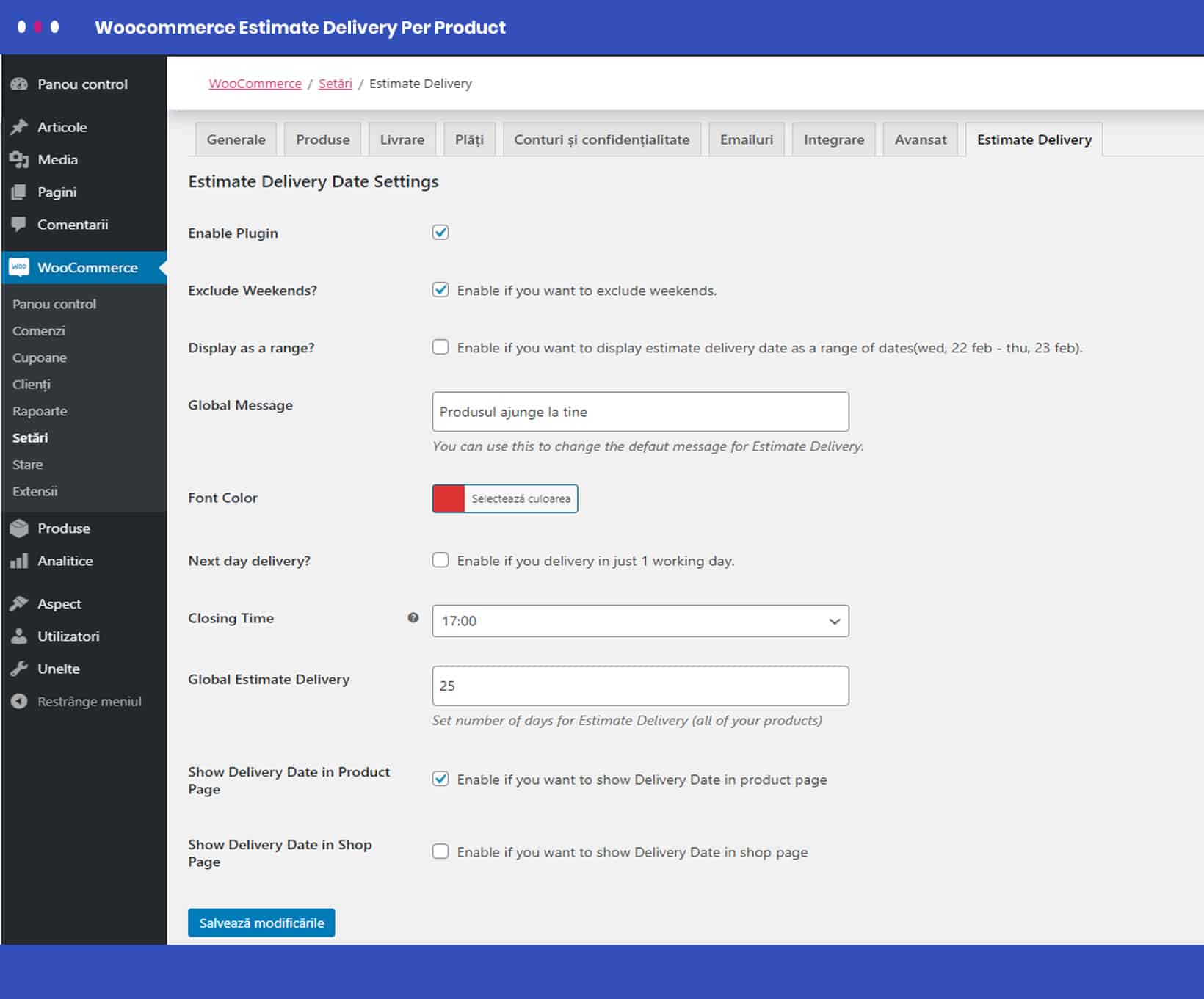The height and width of the screenshot is (999, 1204).
Task: Click the Closing Time help question icon
Action: [x=413, y=618]
